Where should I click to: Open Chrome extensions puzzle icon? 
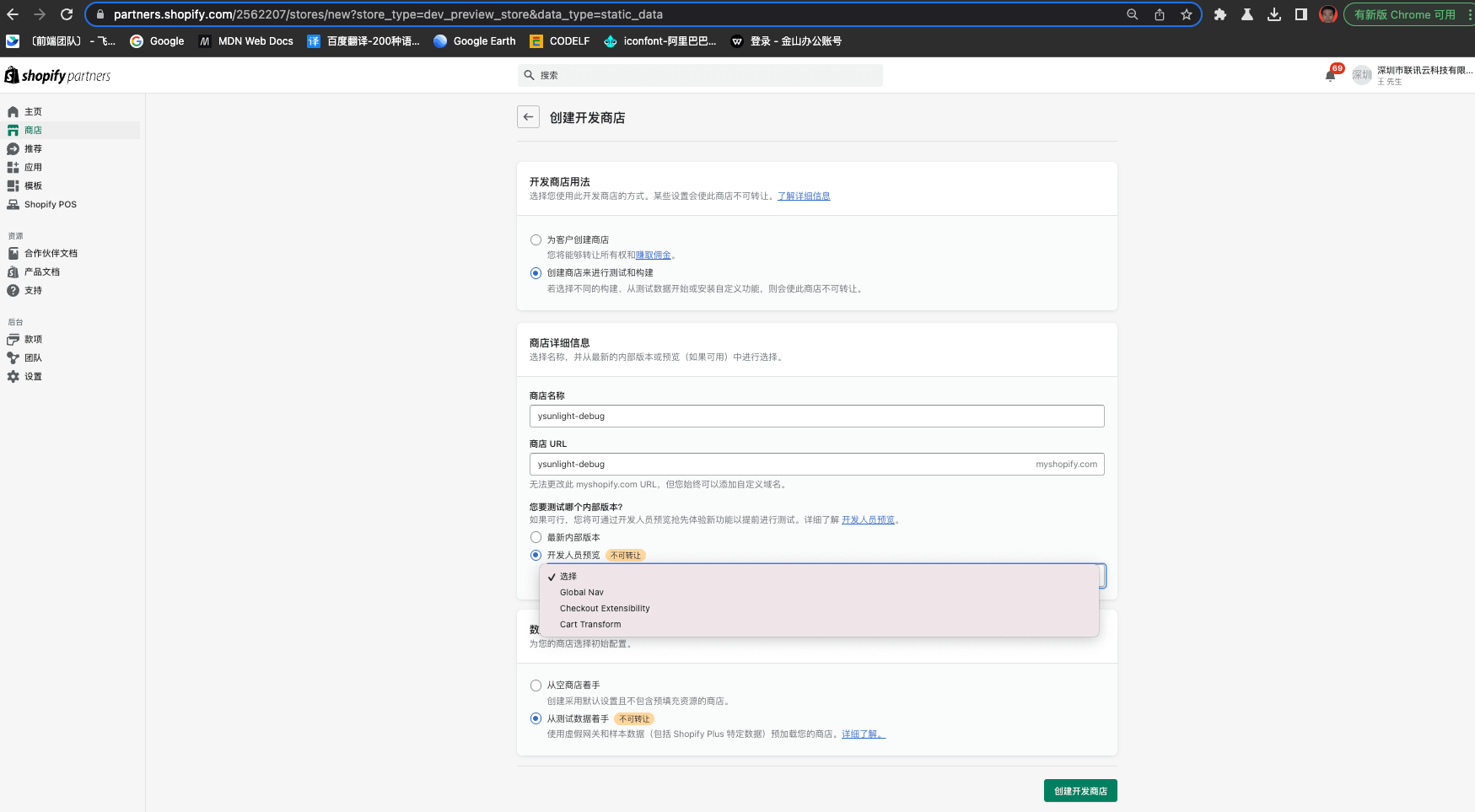(1219, 14)
